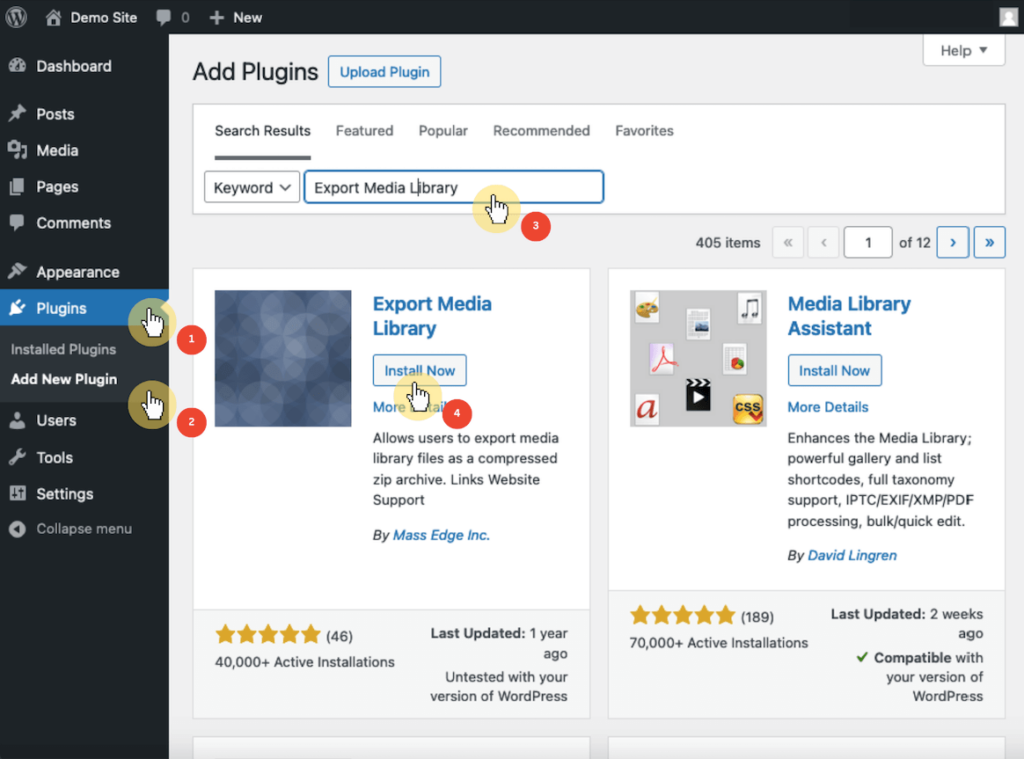
Task: Open Export Media Library plugin thumbnail
Action: [283, 359]
